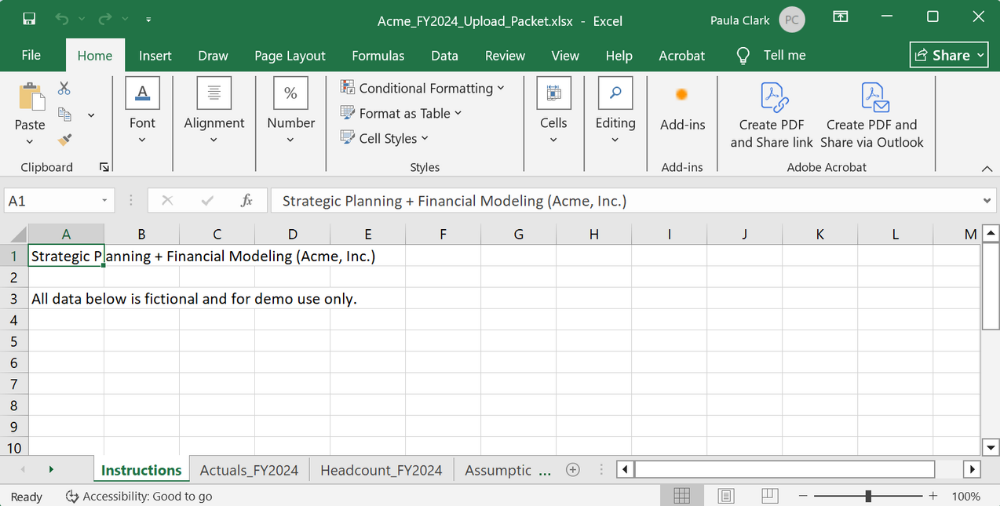Click Create PDF and Share link
The image size is (1000, 506).
click(772, 115)
